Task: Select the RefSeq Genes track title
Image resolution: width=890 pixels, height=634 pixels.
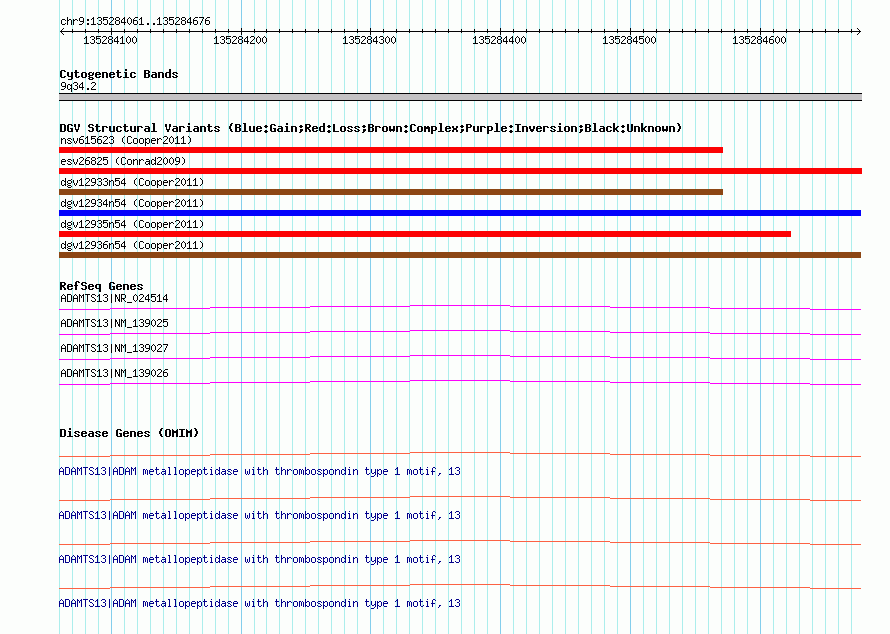Action: click(x=101, y=286)
